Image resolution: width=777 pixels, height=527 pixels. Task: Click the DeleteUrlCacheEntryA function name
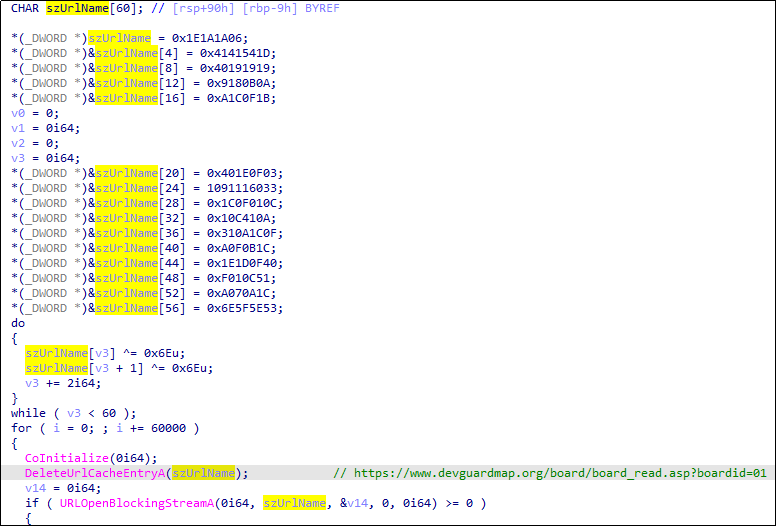[95, 473]
